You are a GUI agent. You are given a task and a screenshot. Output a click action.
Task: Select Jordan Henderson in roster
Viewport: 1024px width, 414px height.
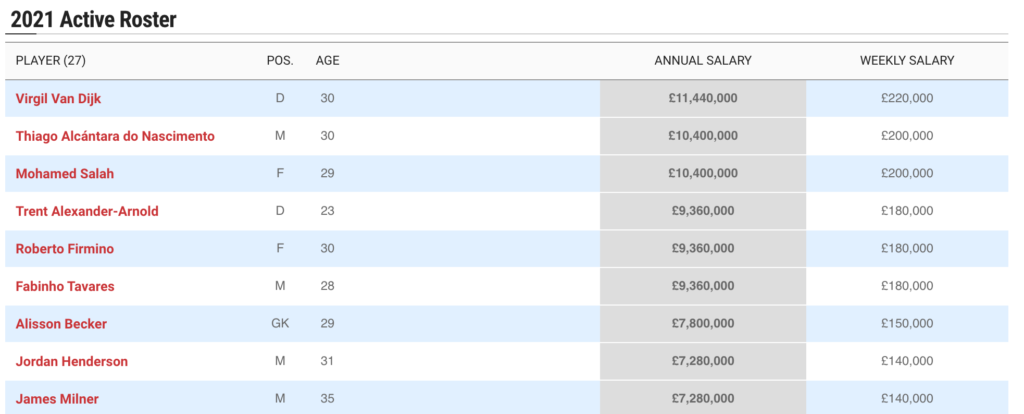coord(72,361)
